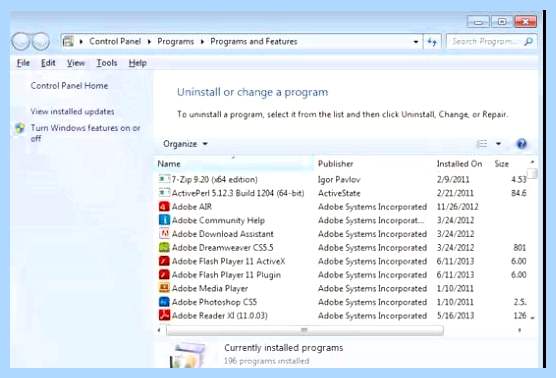The height and width of the screenshot is (378, 556).
Task: Click the Adobe Flash Player 11 ActiveX icon
Action: [164, 261]
